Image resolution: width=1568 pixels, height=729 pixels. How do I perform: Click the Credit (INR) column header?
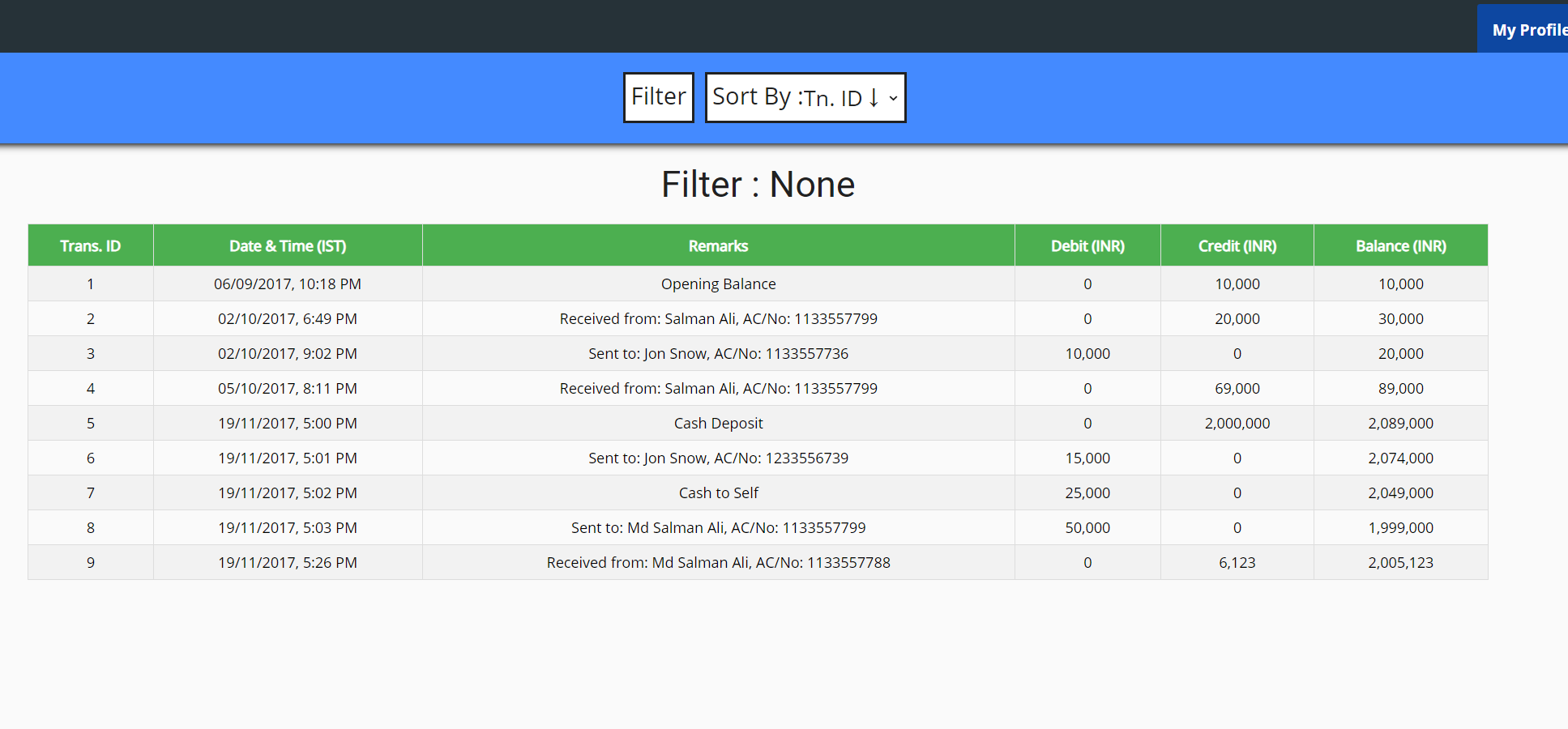coord(1237,246)
